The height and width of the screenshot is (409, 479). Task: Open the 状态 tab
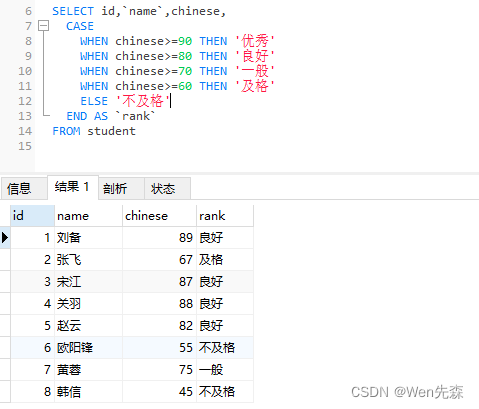[168, 189]
